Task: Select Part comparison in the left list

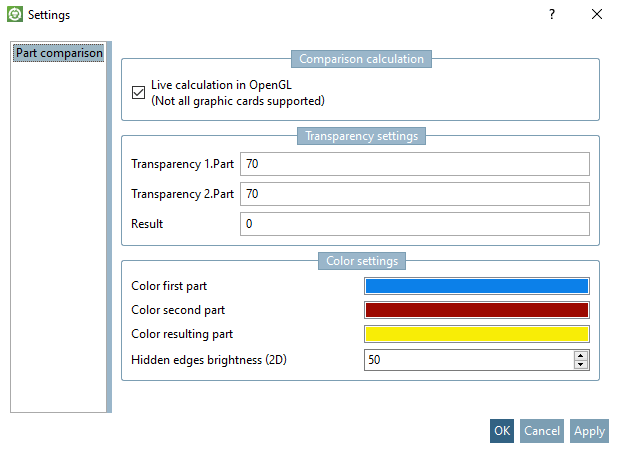Action: (x=59, y=53)
